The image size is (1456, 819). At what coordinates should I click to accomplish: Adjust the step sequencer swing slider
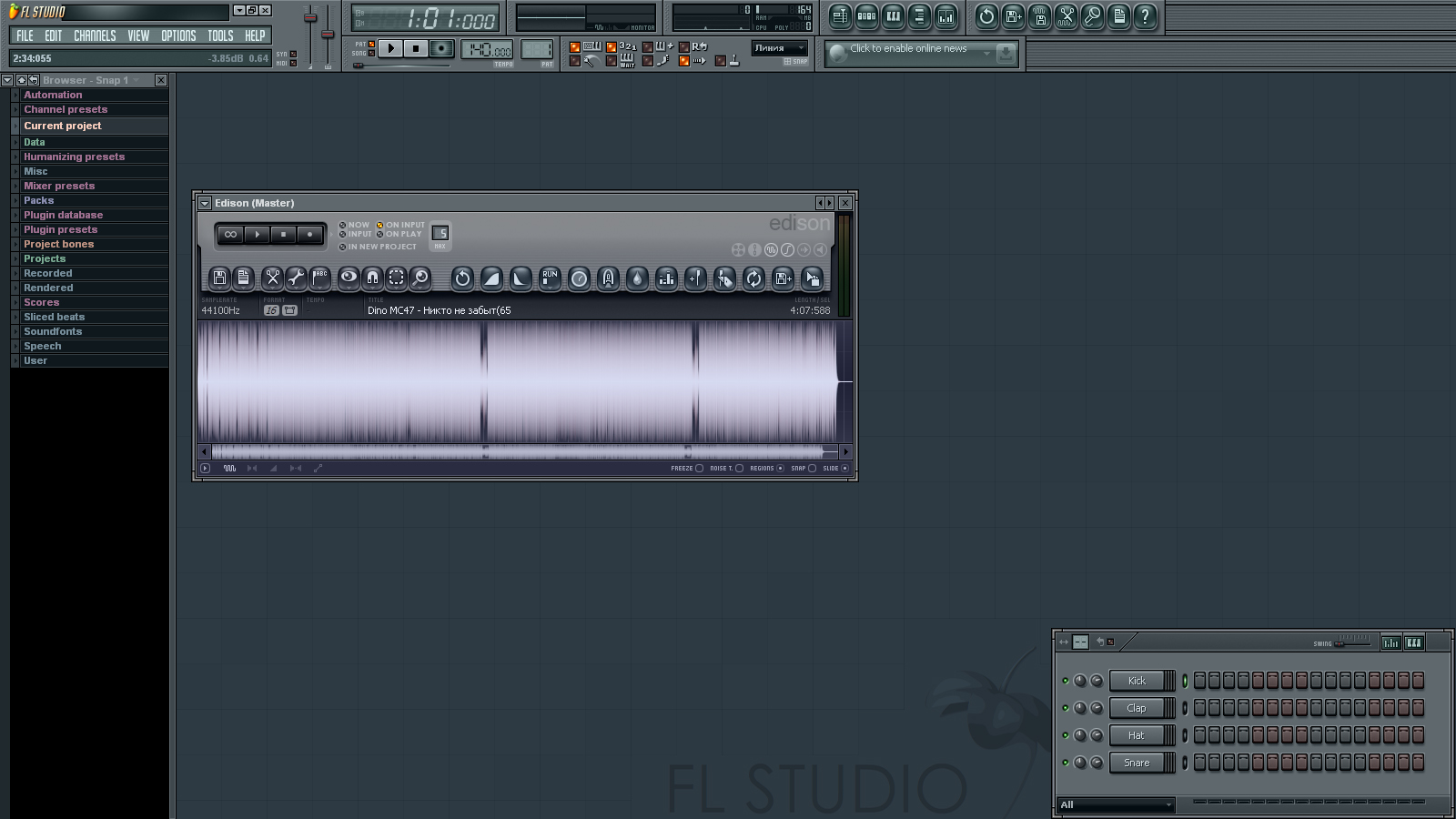tap(1353, 642)
